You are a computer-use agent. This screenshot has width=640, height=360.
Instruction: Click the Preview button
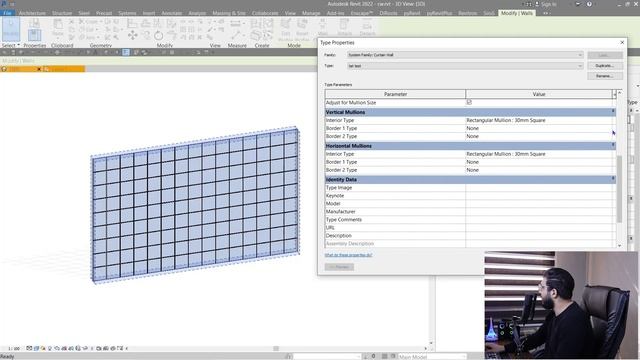click(339, 267)
